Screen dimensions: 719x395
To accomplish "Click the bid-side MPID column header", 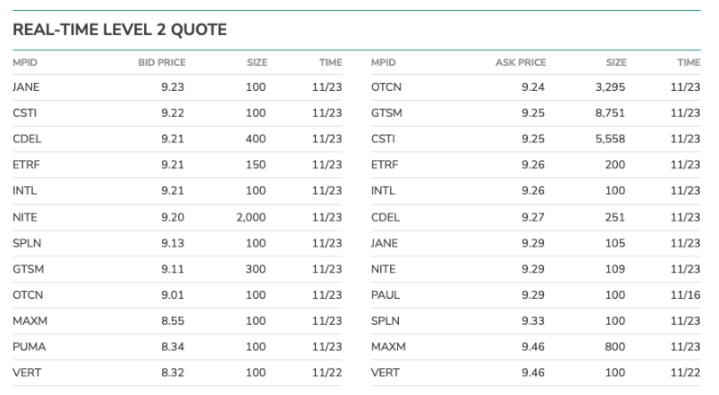I will tap(25, 62).
